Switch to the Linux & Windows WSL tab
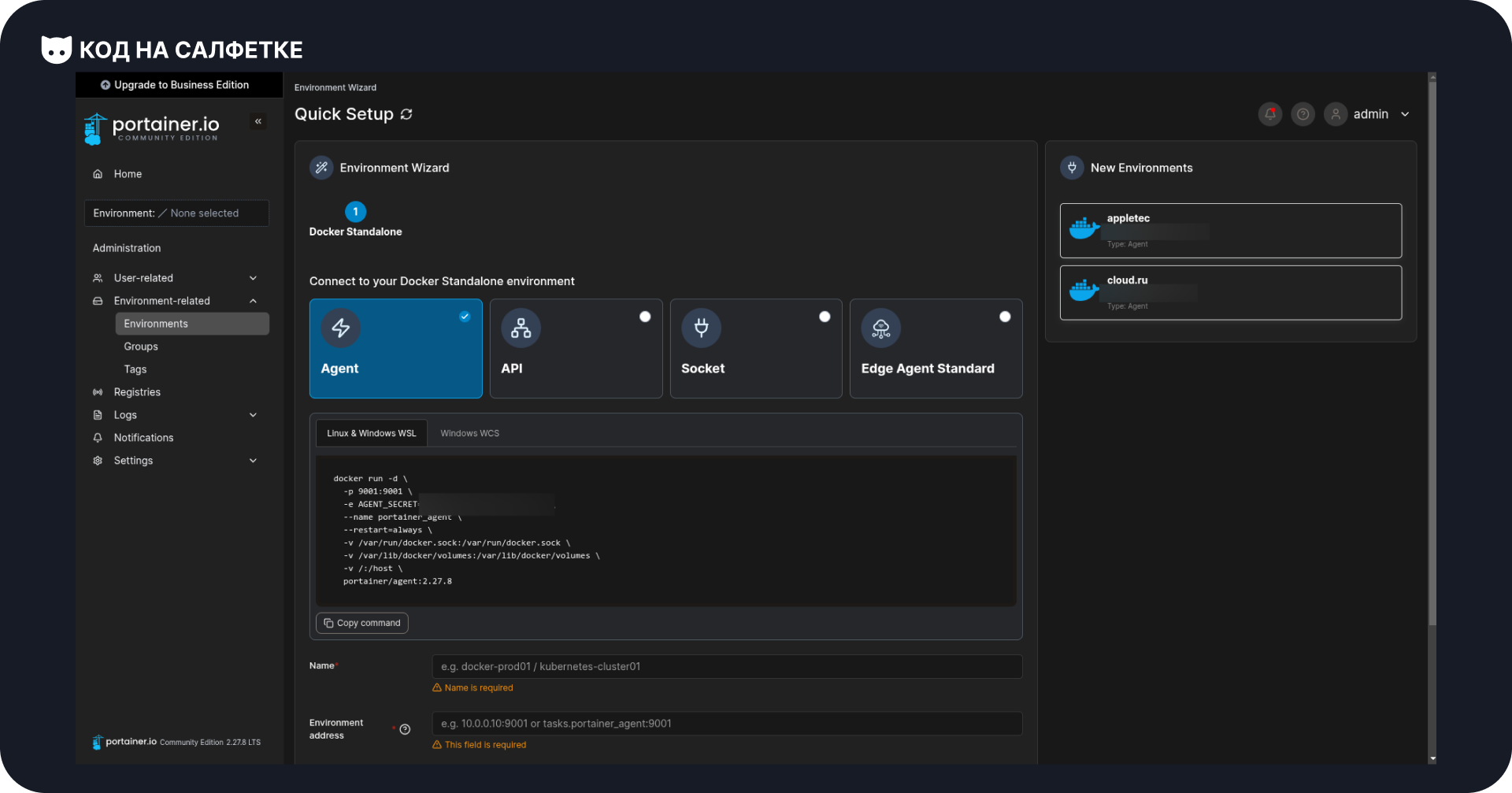The image size is (1512, 793). click(x=372, y=433)
